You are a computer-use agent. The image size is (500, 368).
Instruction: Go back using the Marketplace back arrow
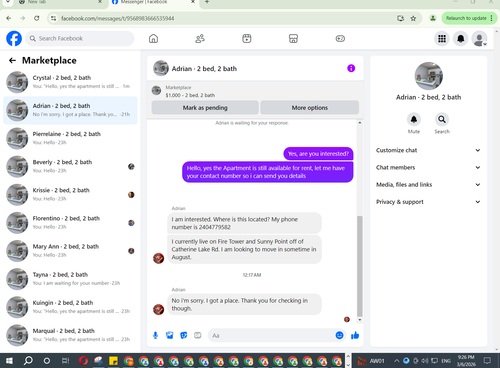12,60
